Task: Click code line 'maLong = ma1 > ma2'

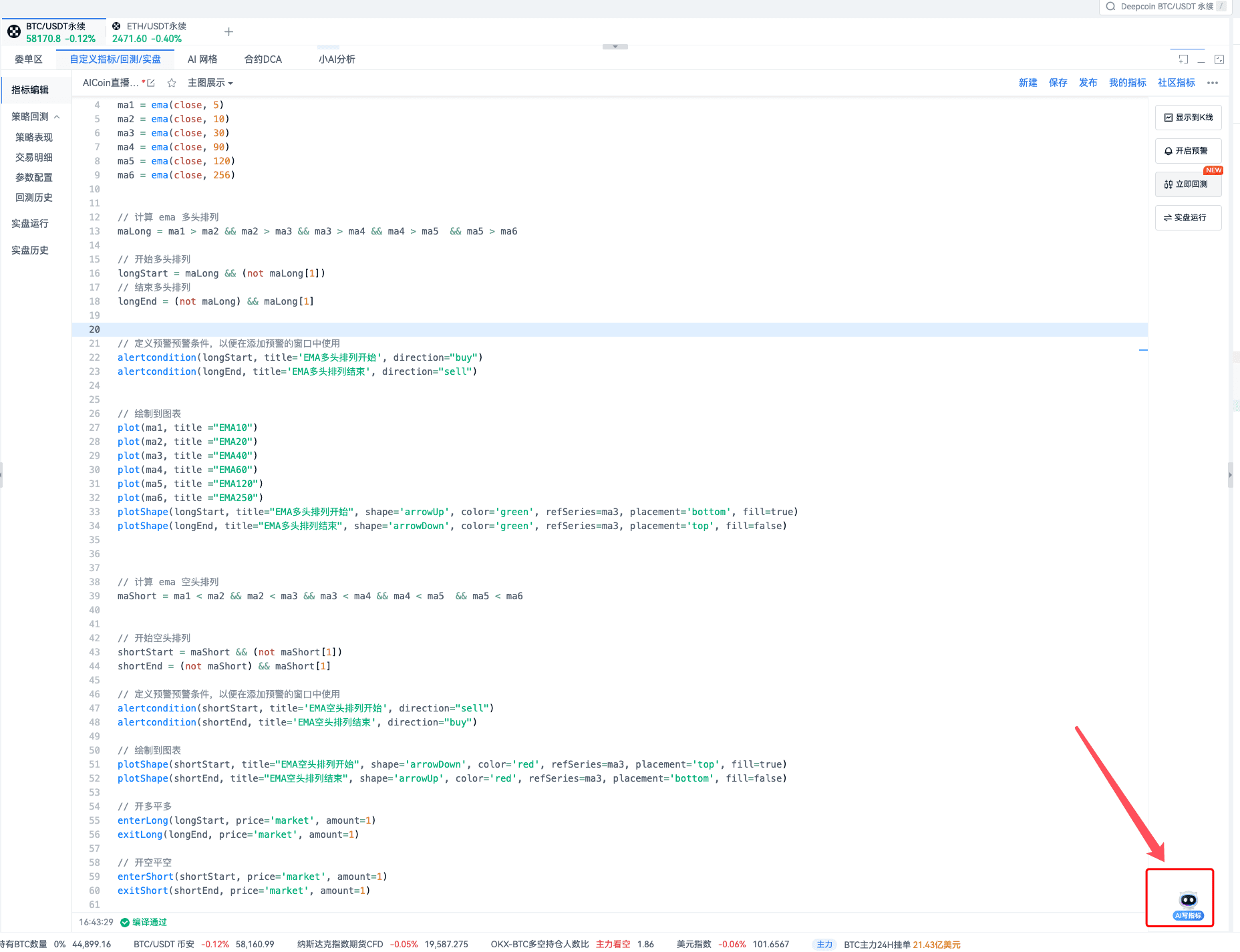Action: click(317, 231)
